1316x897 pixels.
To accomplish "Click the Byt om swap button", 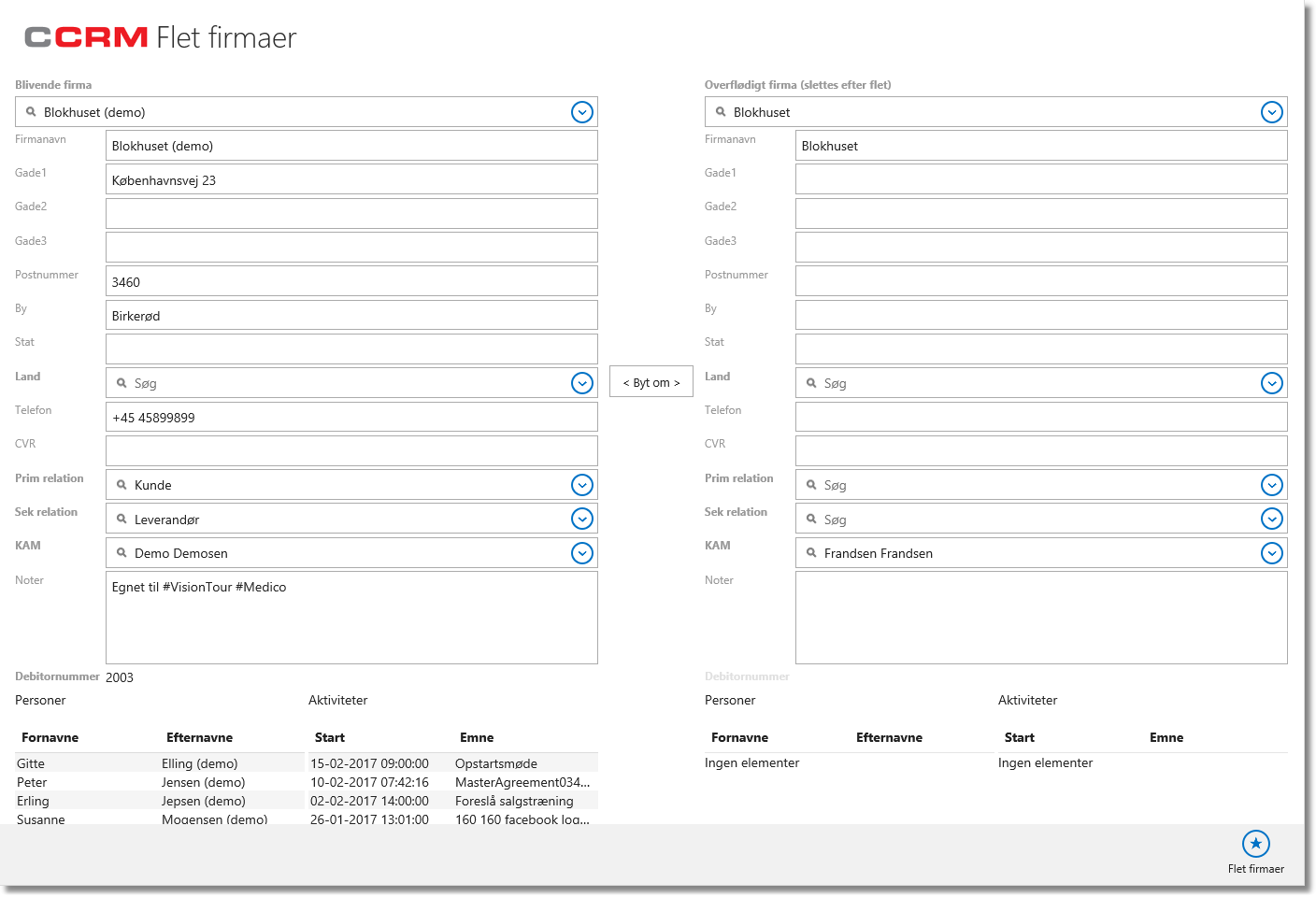I will coord(651,382).
